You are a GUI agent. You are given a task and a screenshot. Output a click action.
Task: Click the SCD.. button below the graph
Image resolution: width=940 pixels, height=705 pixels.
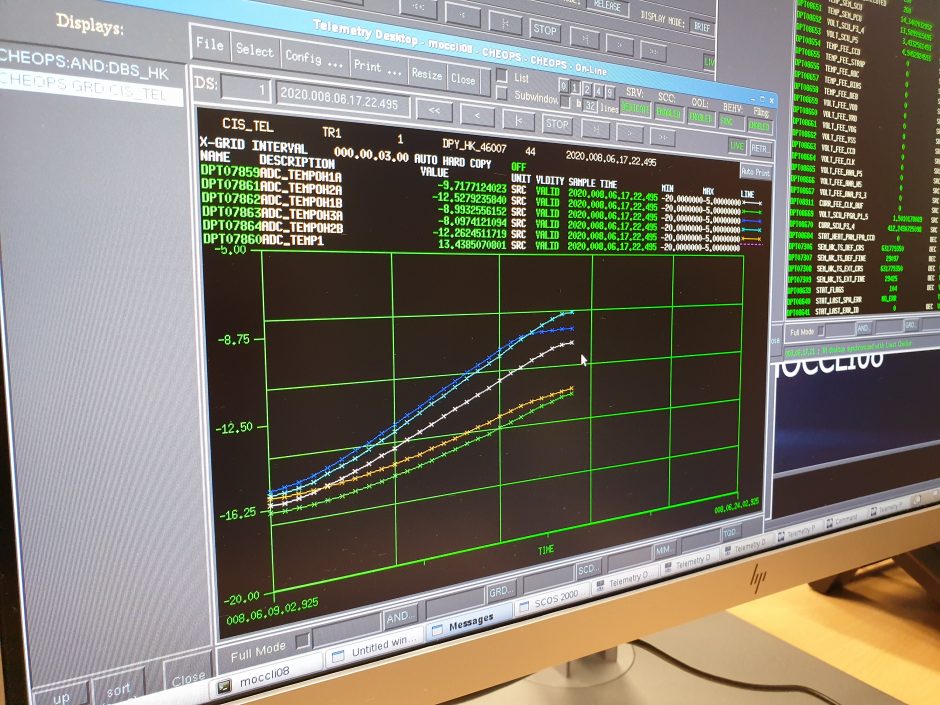coord(588,569)
